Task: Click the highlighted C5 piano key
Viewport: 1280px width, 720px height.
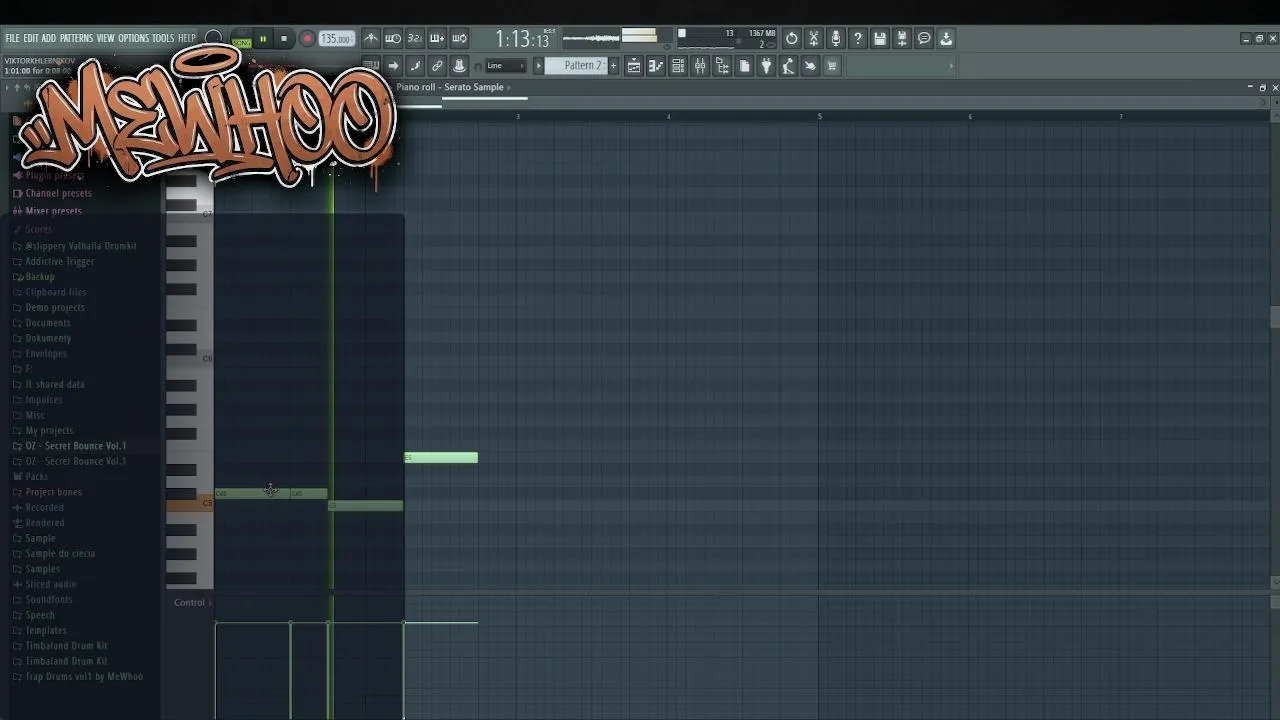Action: click(190, 504)
